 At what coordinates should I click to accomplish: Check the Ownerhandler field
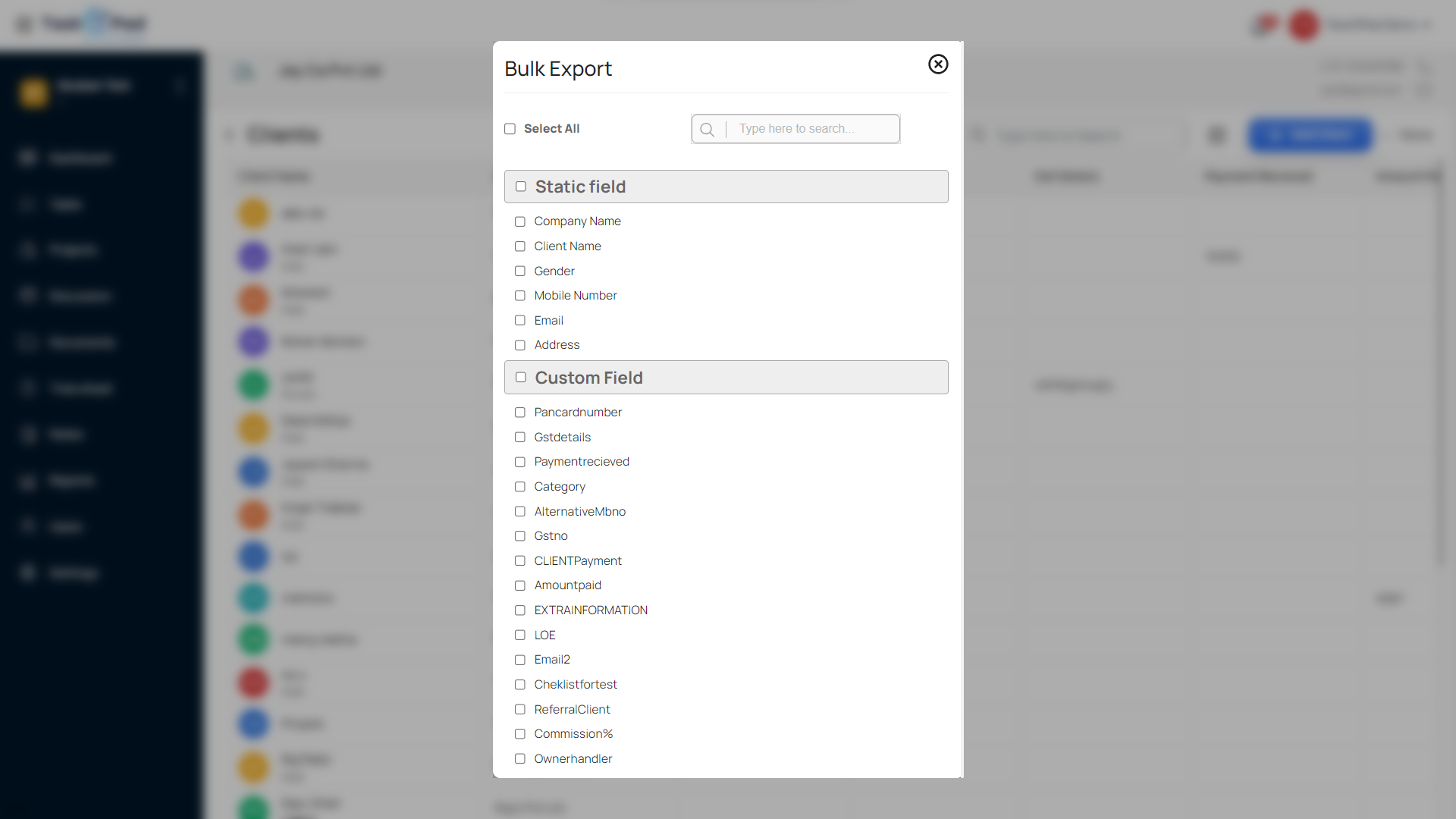point(520,759)
